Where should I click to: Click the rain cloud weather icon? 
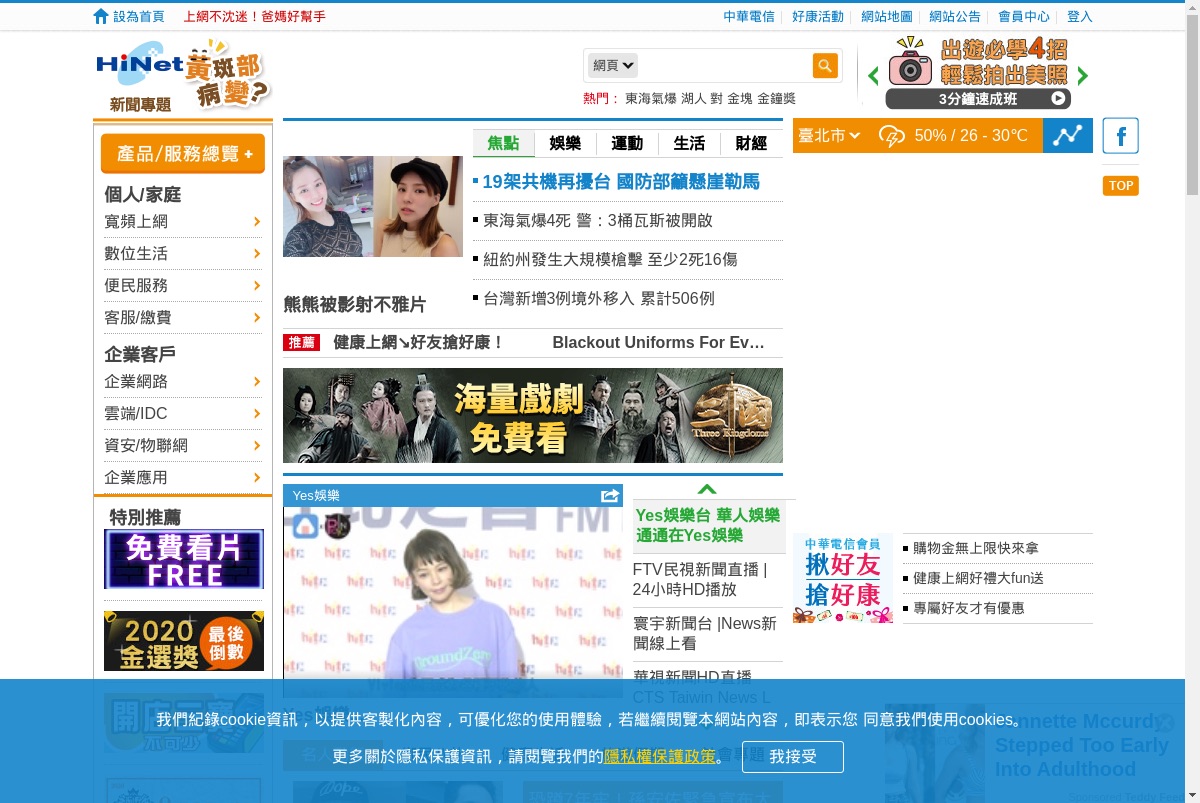pyautogui.click(x=891, y=136)
